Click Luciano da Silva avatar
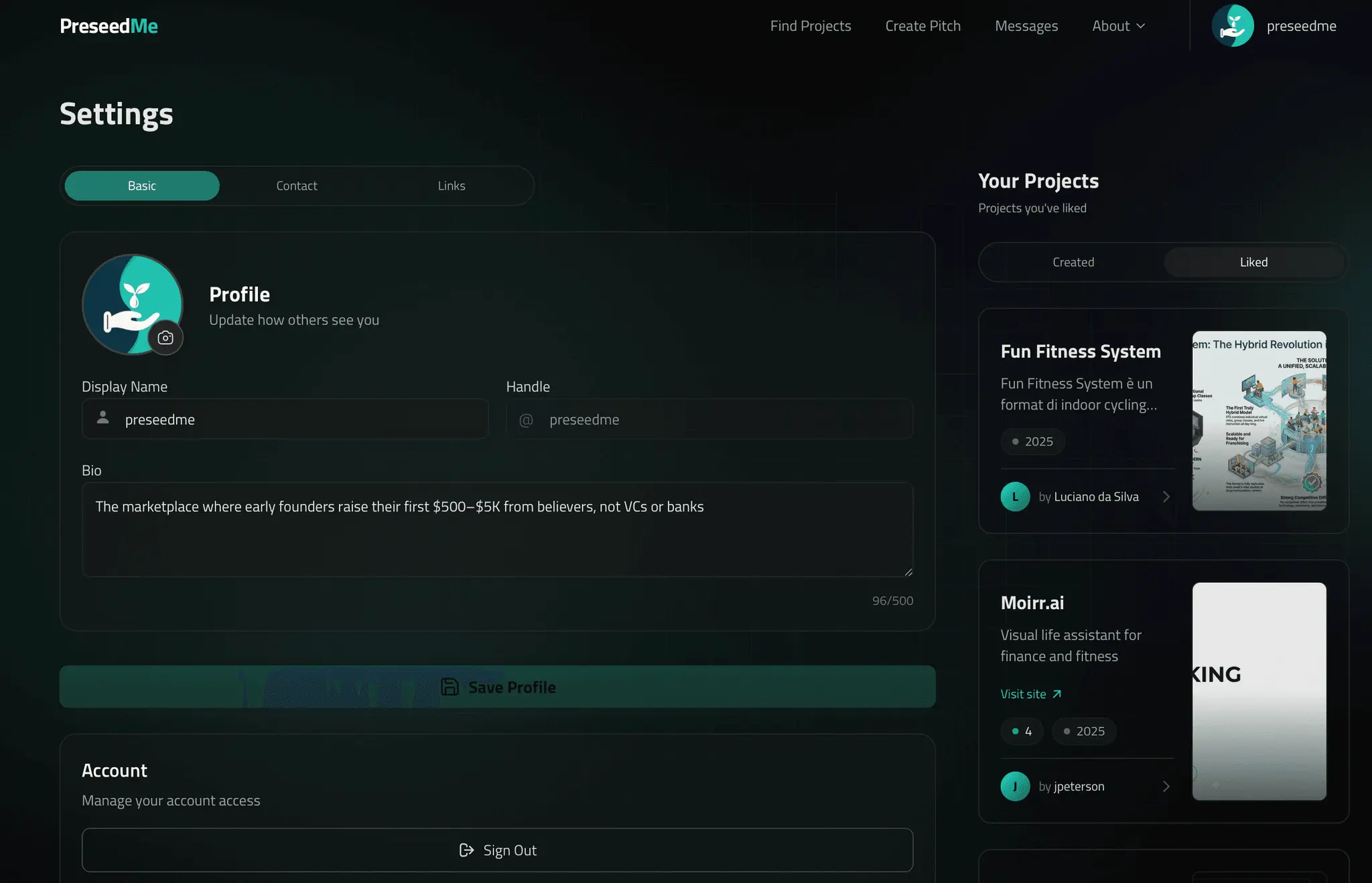The width and height of the screenshot is (1372, 883). point(1015,496)
